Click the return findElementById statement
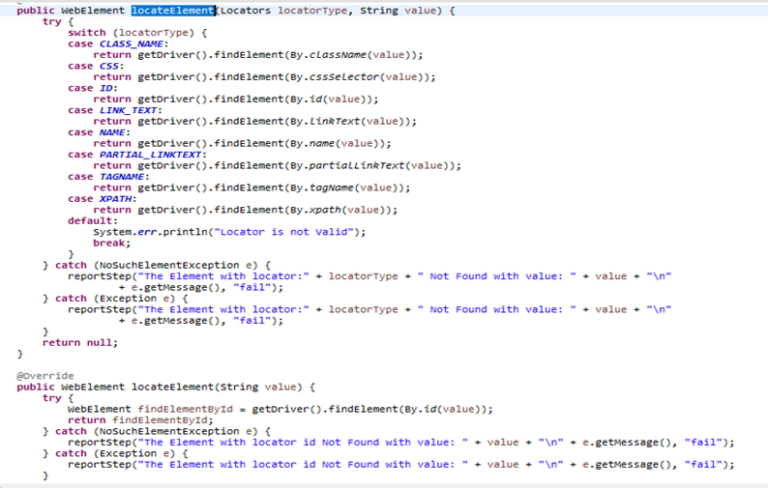768x488 pixels. (x=144, y=419)
